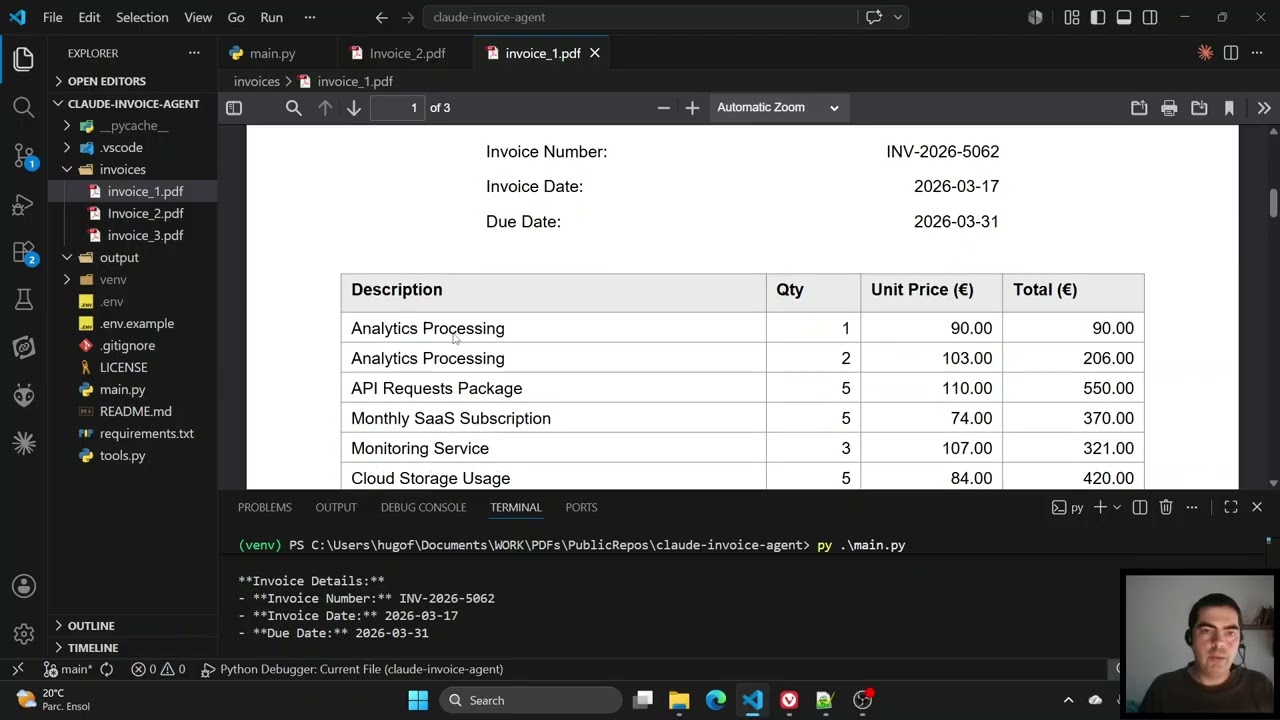Open the Source Control view
Screen dimensions: 1280x720
pos(24,156)
